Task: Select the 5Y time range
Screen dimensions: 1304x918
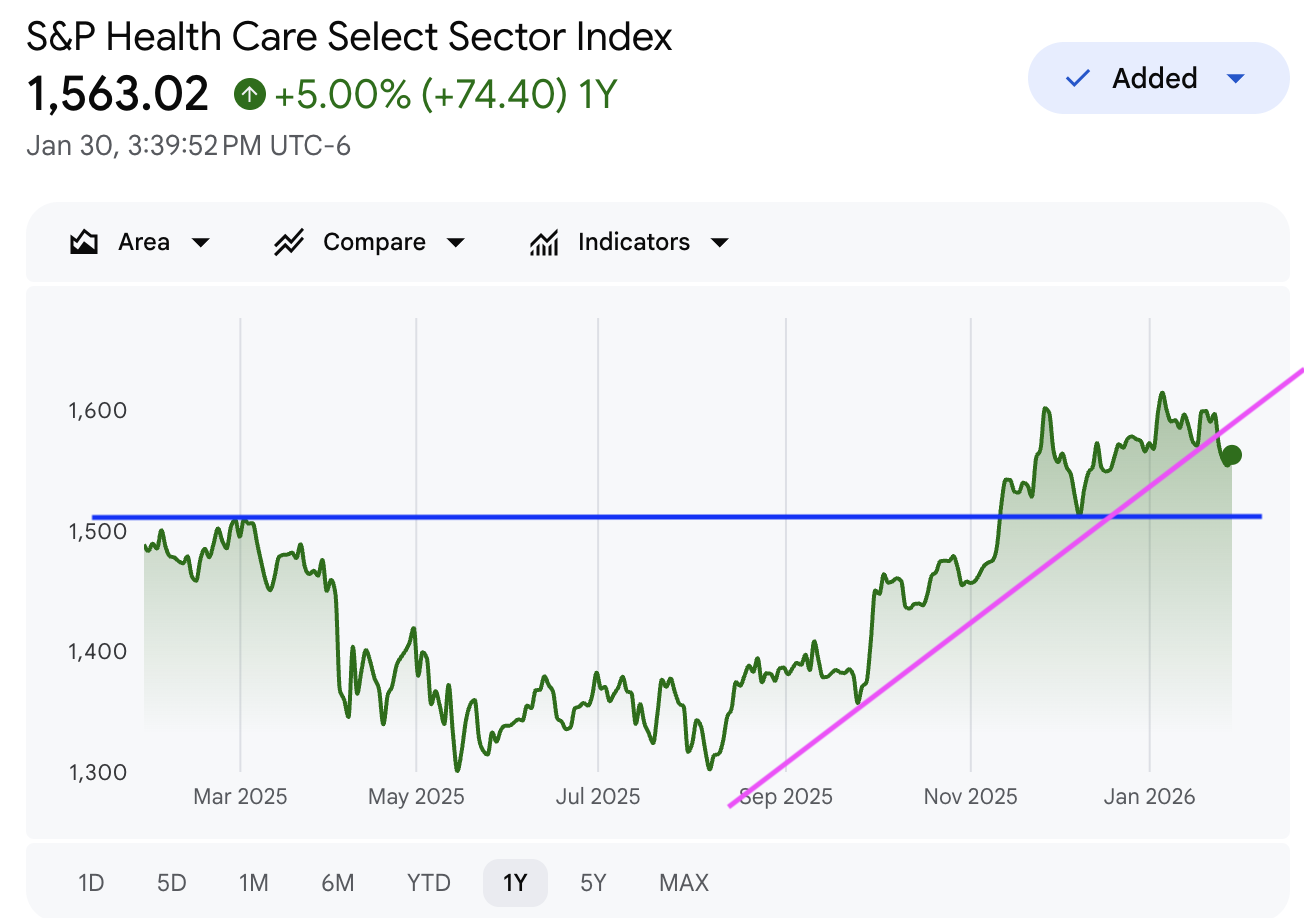Action: coord(593,883)
